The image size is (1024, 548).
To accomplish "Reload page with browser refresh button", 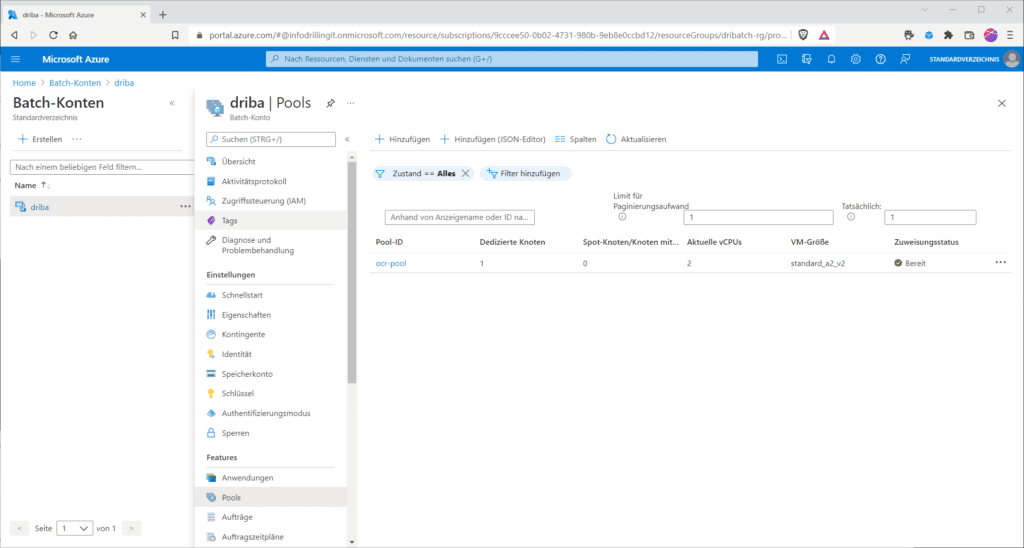I will (x=54, y=35).
